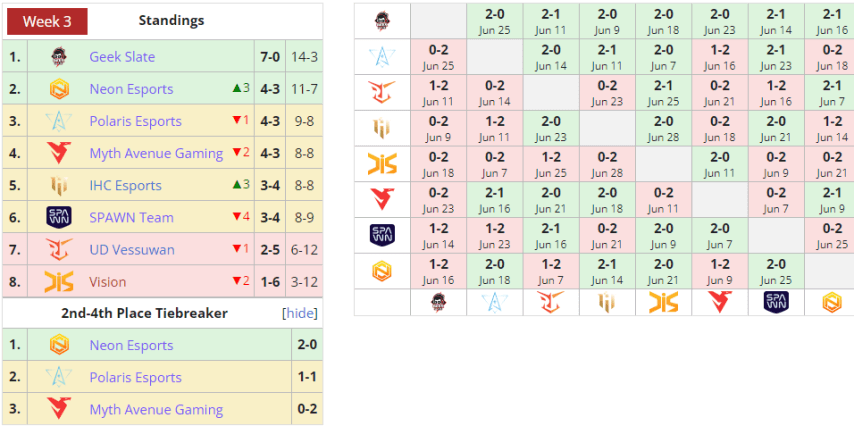Click the 2-0 Jun 25 cell in Geek Slate row

(495, 21)
